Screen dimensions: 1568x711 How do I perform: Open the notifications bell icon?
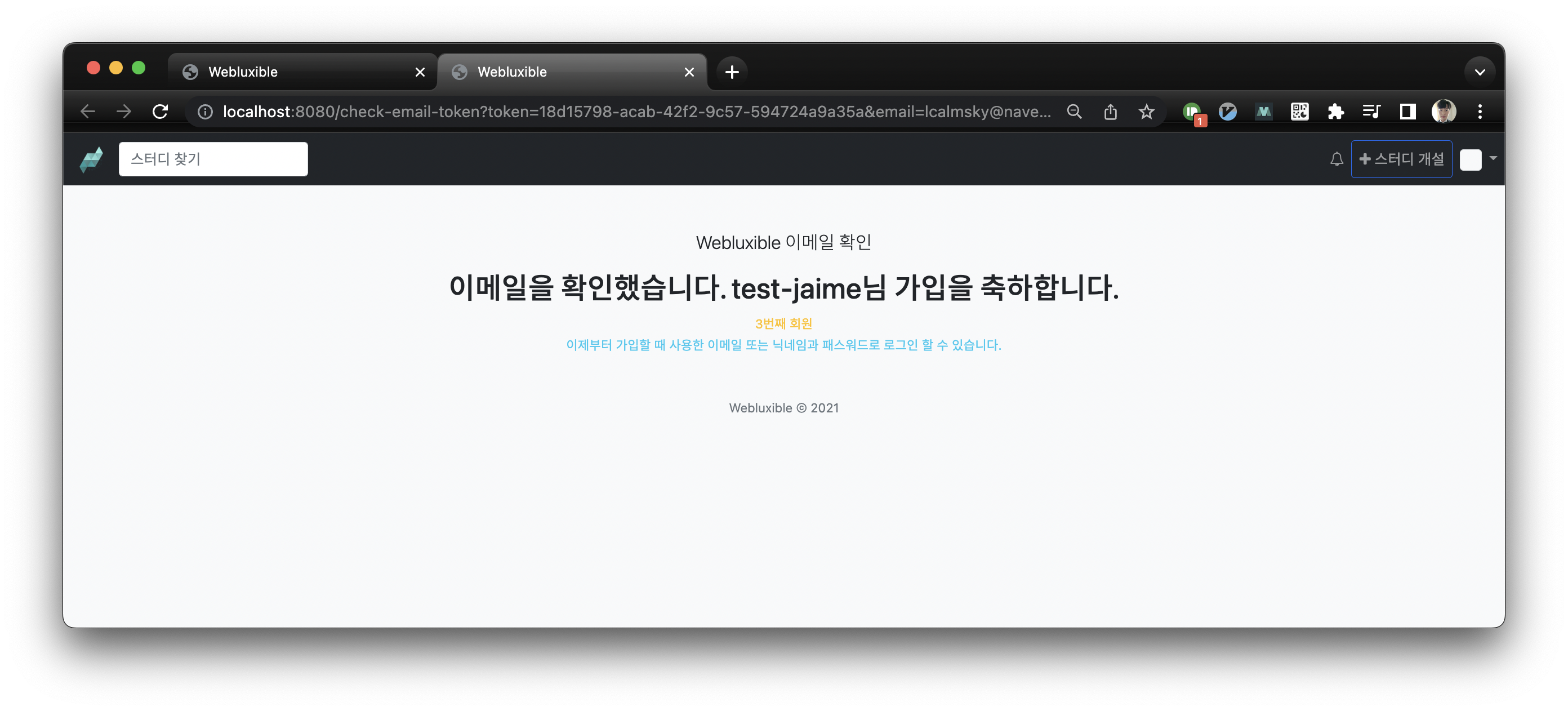[x=1336, y=159]
